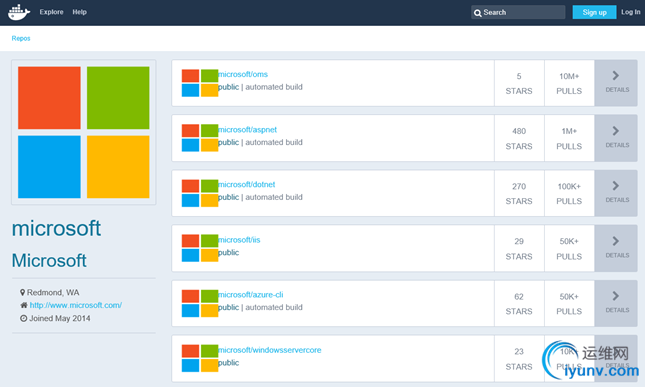The image size is (645, 387).
Task: Open the Help menu
Action: point(79,12)
